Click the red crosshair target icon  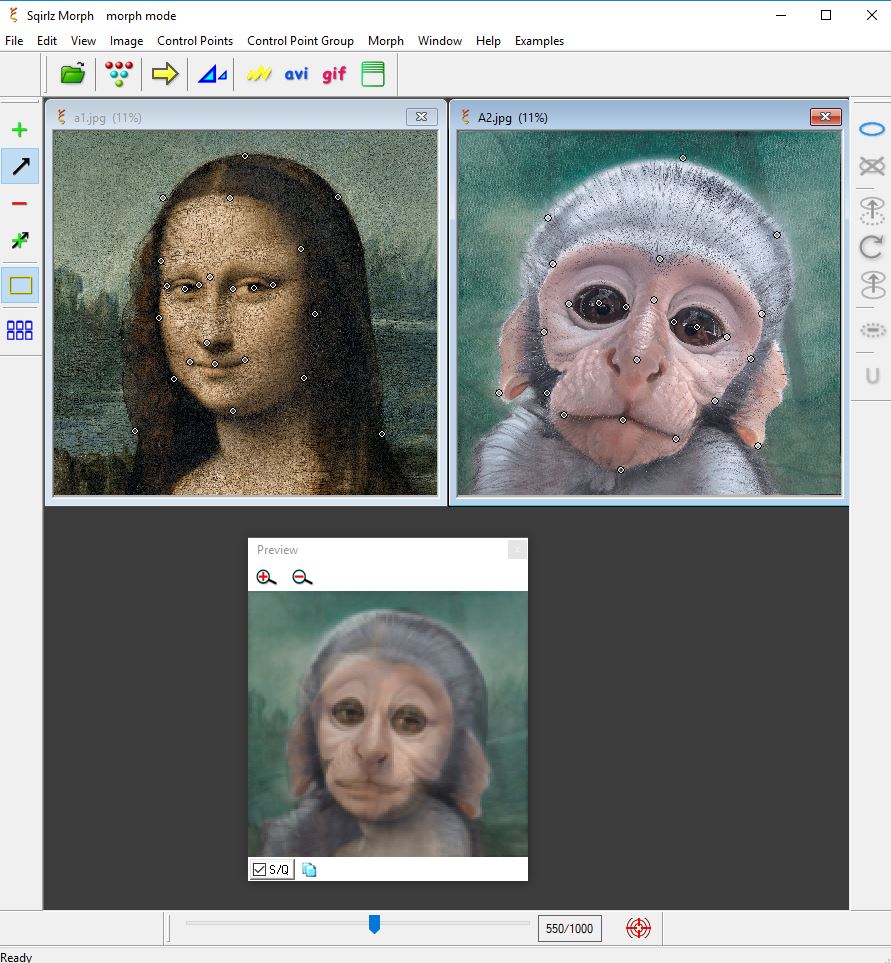click(638, 928)
